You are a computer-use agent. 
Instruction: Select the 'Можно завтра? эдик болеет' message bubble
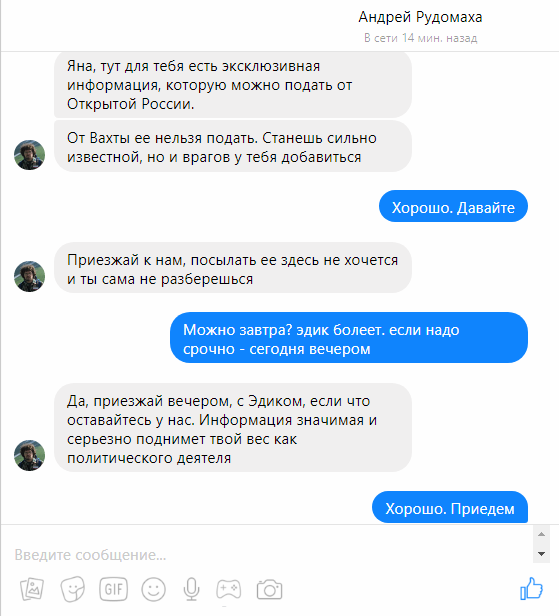coord(349,338)
